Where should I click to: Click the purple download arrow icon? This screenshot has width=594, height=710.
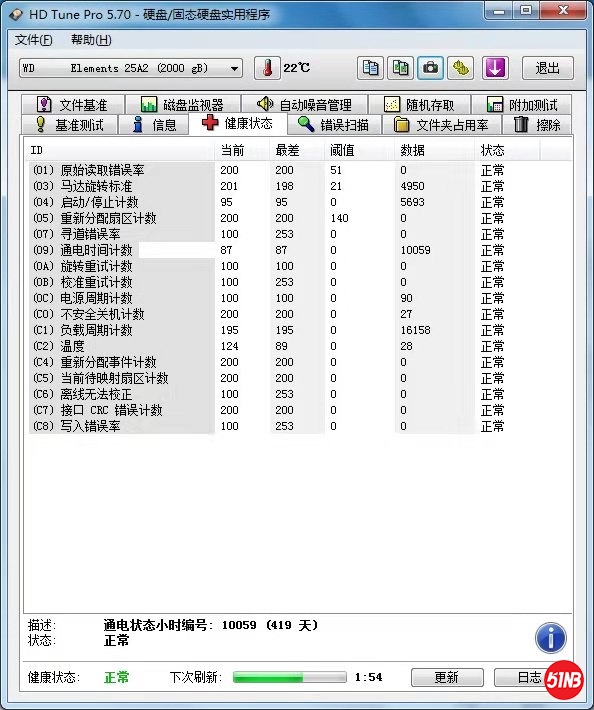pos(495,68)
